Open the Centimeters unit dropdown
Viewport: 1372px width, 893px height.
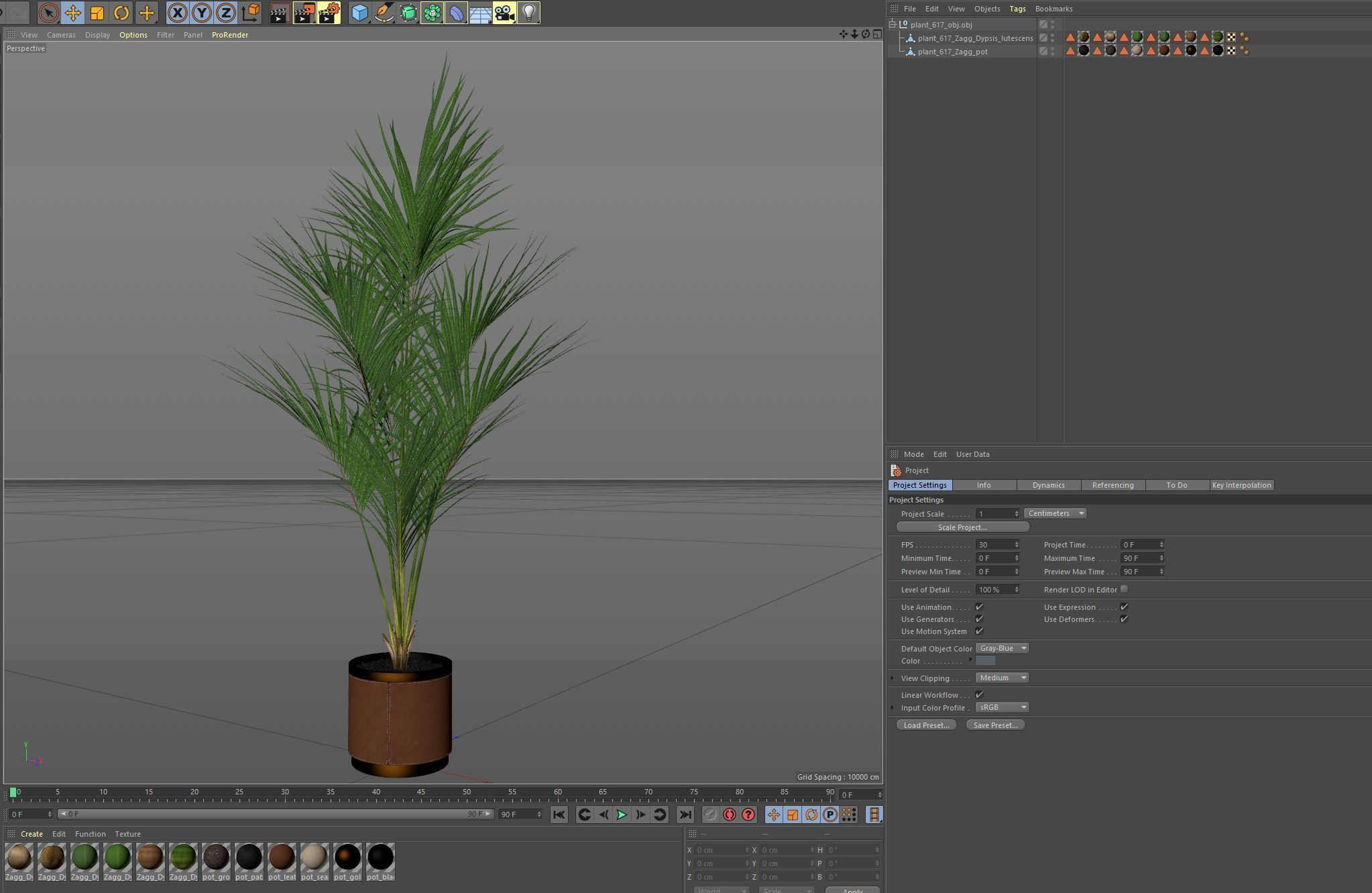click(x=1055, y=513)
